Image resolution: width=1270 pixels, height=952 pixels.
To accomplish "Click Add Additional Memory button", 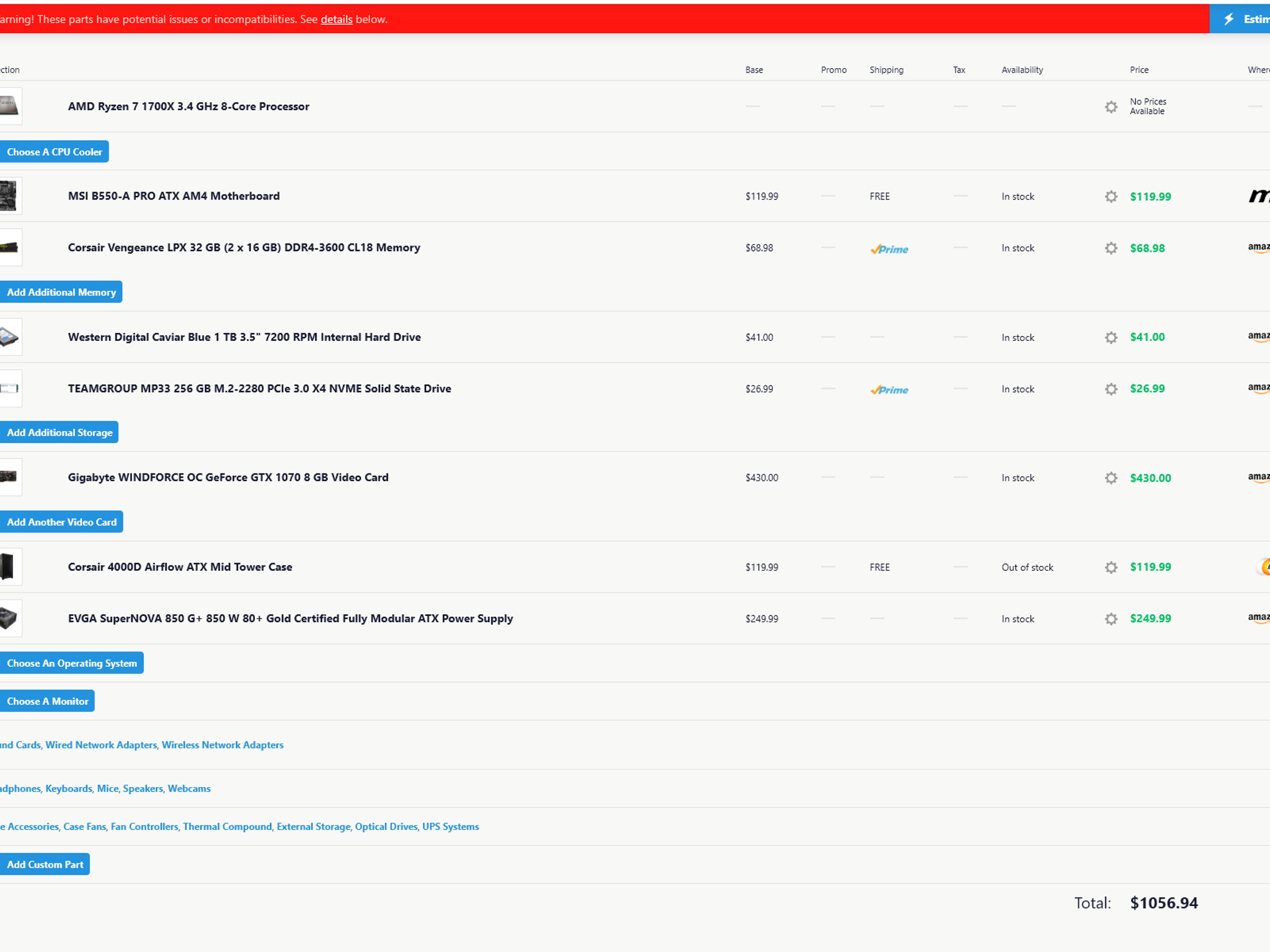I will point(61,292).
